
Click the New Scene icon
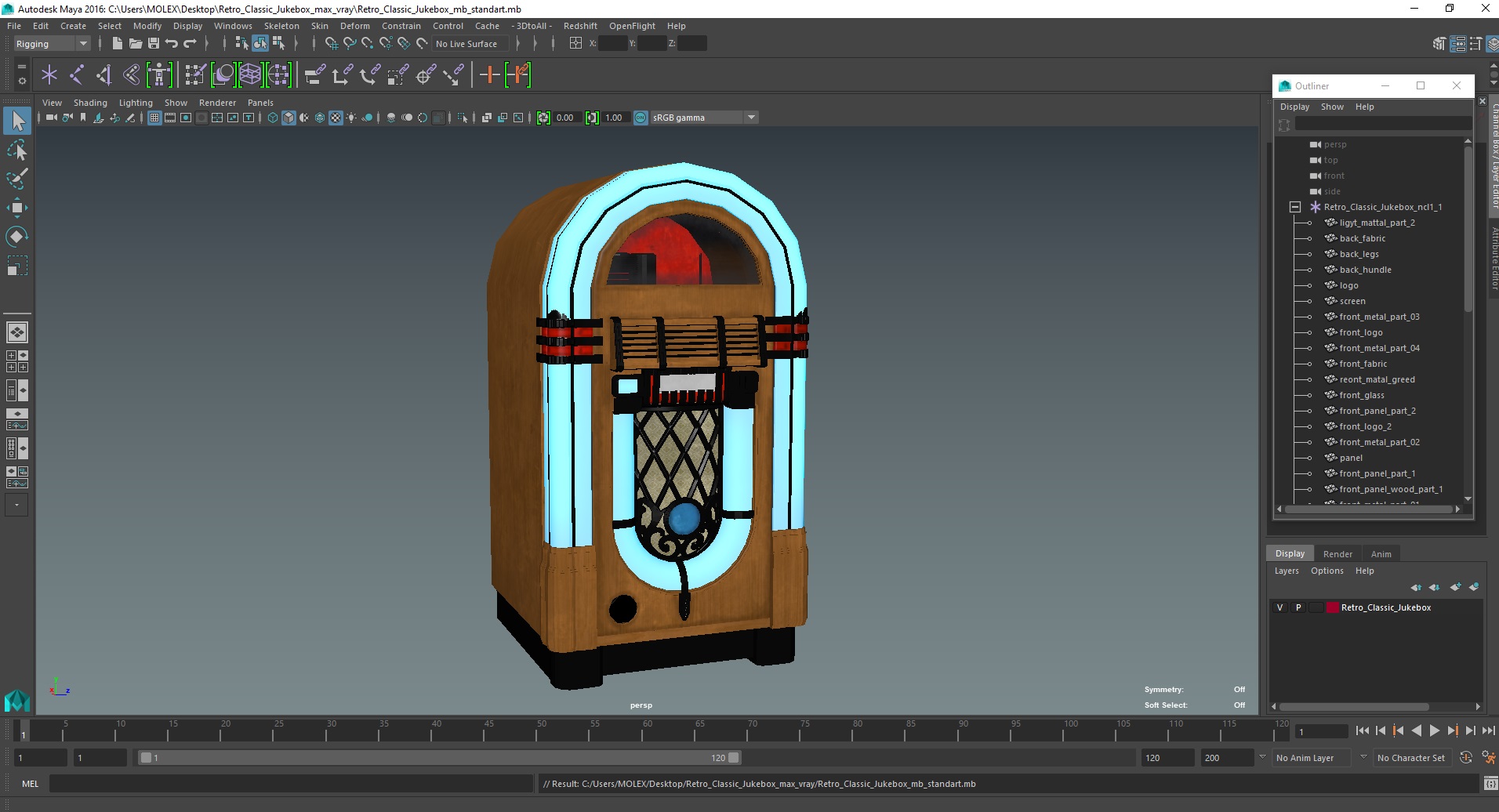click(117, 44)
